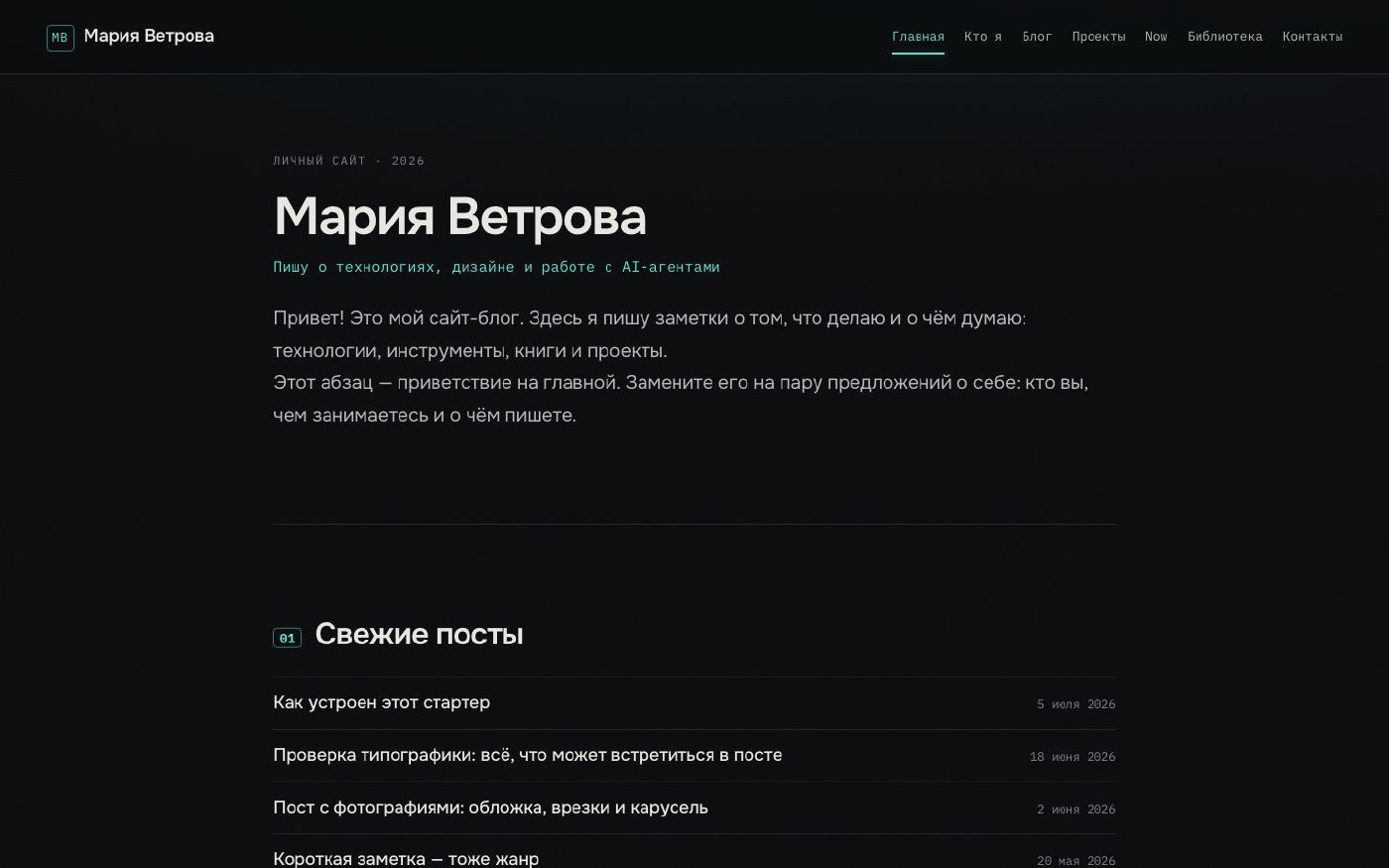Open the Проекты nav link
The width and height of the screenshot is (1389, 868).
(1098, 37)
